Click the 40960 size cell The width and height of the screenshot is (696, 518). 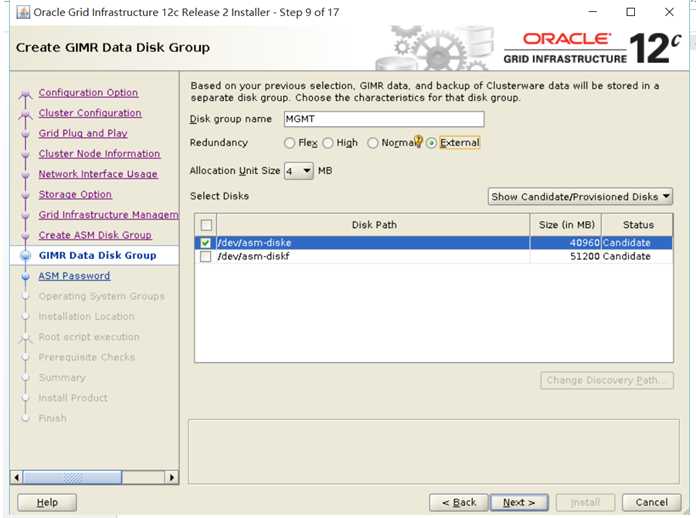pos(566,243)
